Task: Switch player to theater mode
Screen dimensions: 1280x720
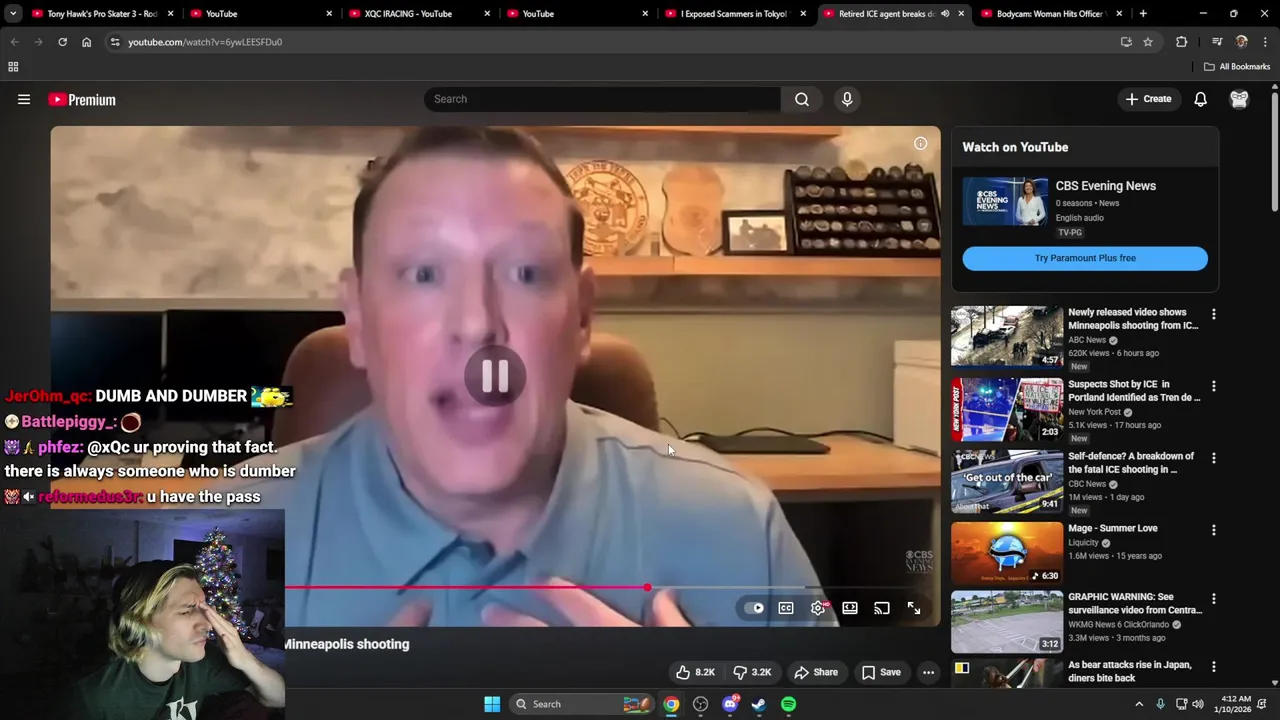Action: pos(850,608)
